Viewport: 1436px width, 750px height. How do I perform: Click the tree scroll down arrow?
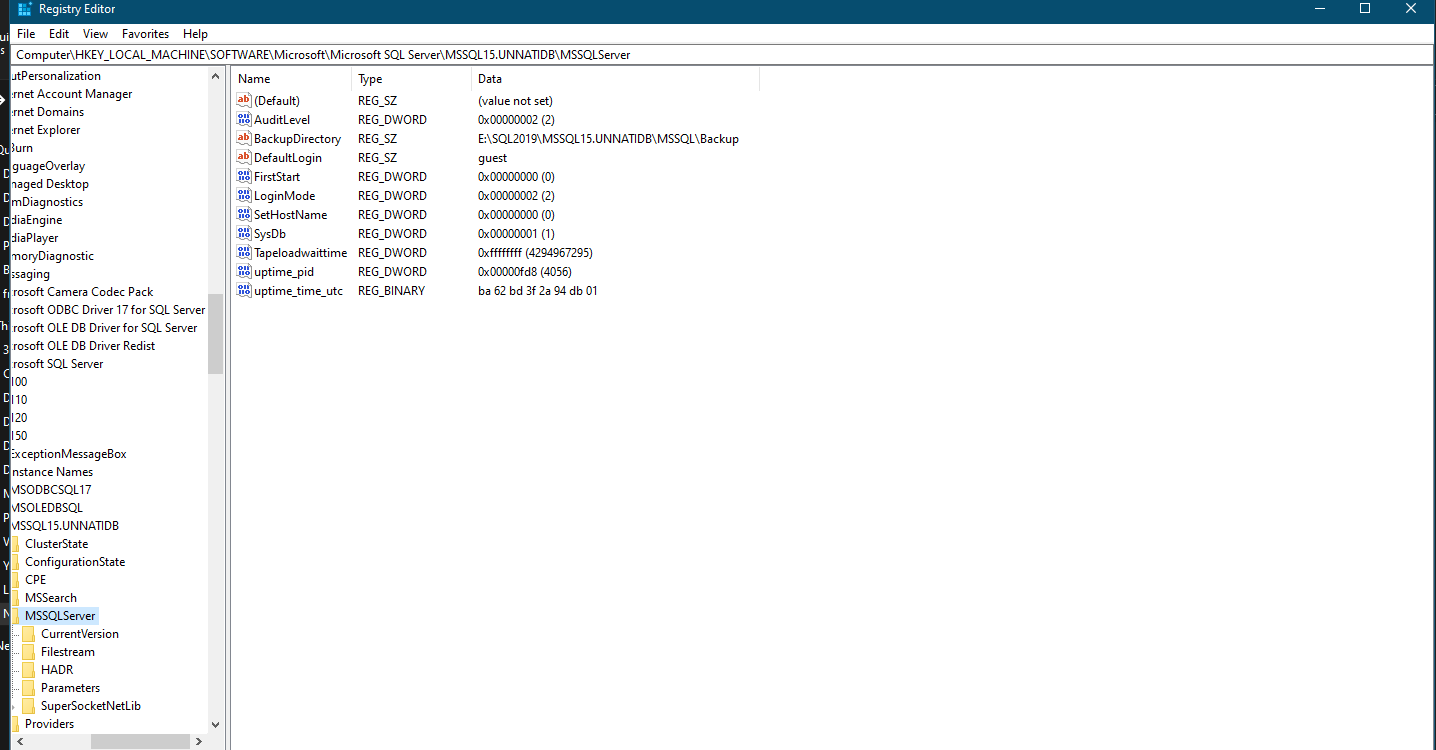[x=215, y=725]
